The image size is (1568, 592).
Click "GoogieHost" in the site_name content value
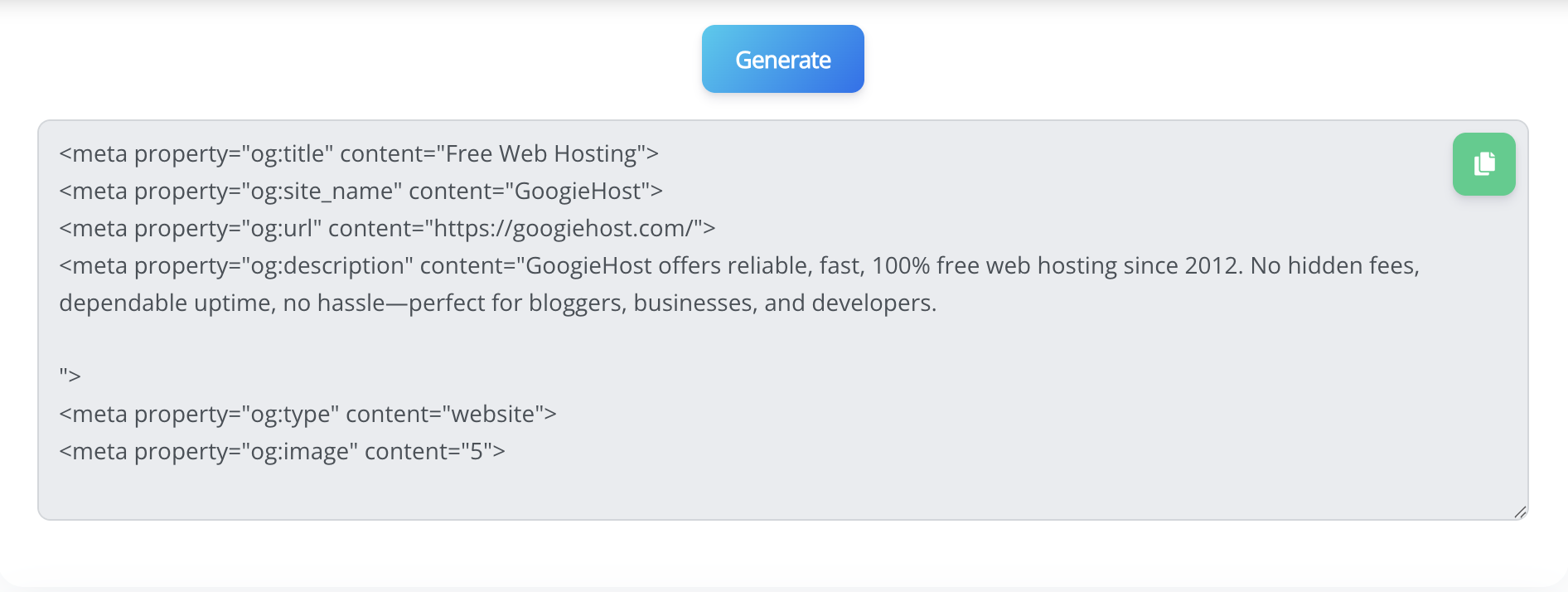pyautogui.click(x=578, y=192)
